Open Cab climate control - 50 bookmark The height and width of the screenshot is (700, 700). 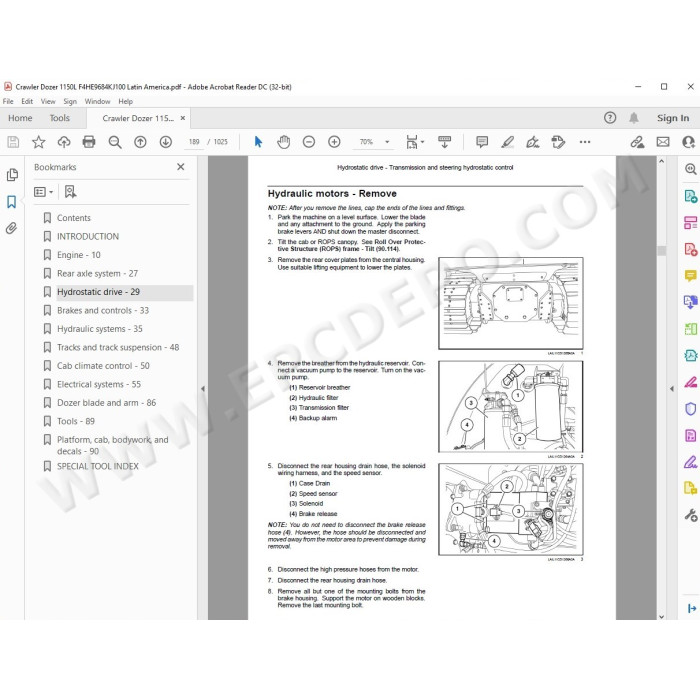click(103, 366)
